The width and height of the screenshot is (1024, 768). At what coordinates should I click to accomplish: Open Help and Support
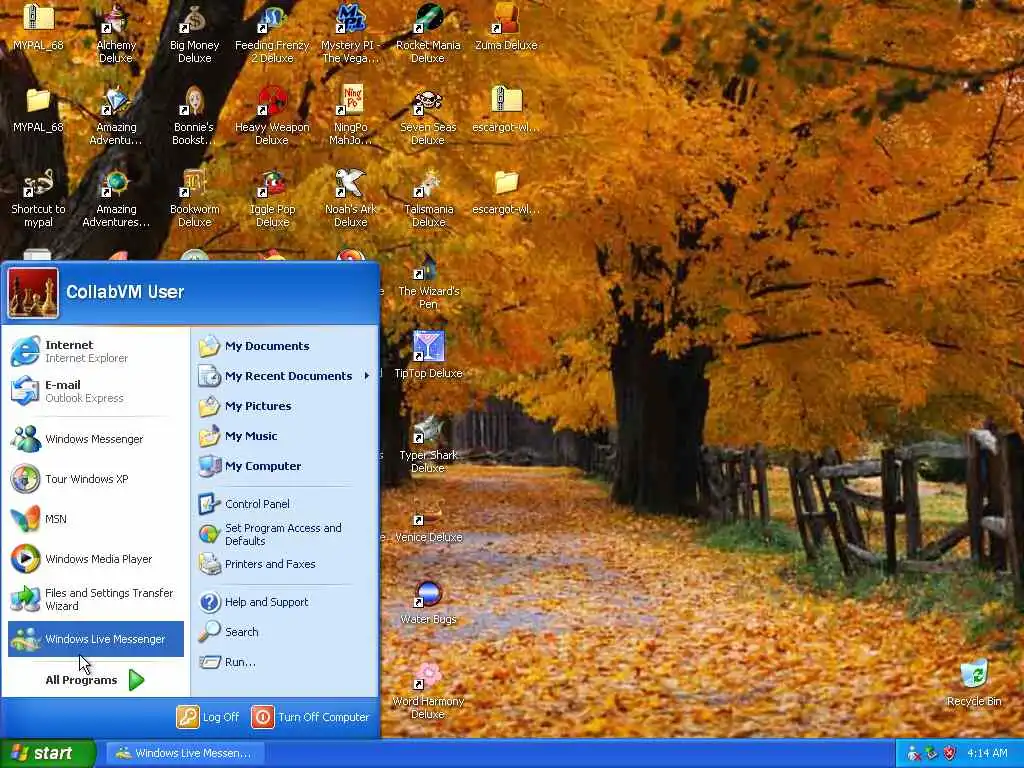click(x=285, y=601)
